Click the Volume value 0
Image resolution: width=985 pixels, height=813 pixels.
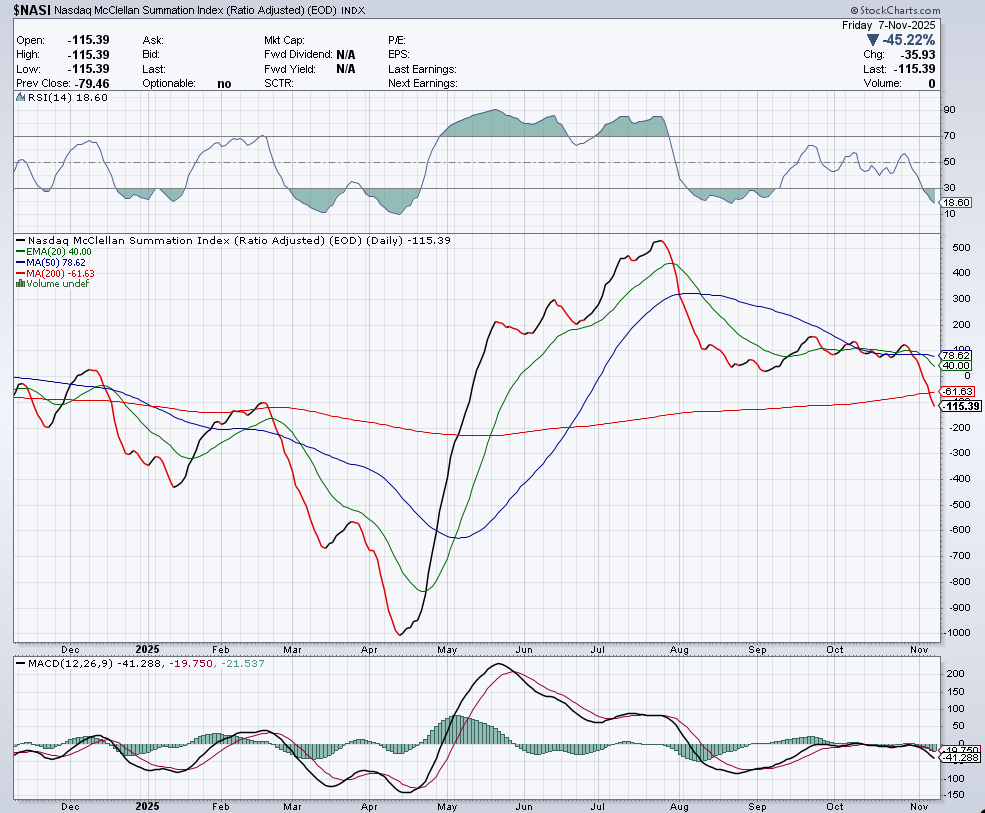[932, 84]
